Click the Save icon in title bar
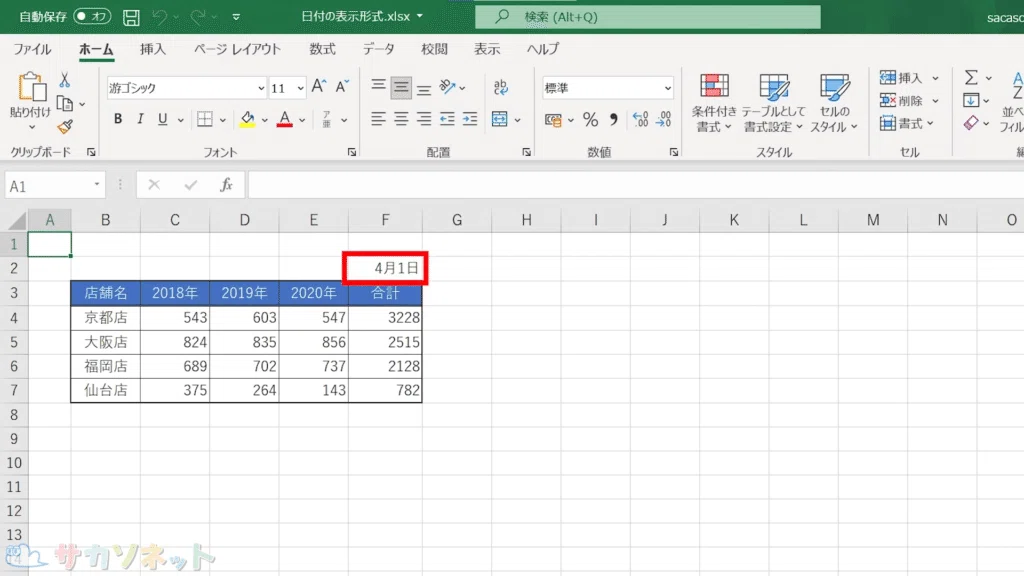 (x=131, y=17)
